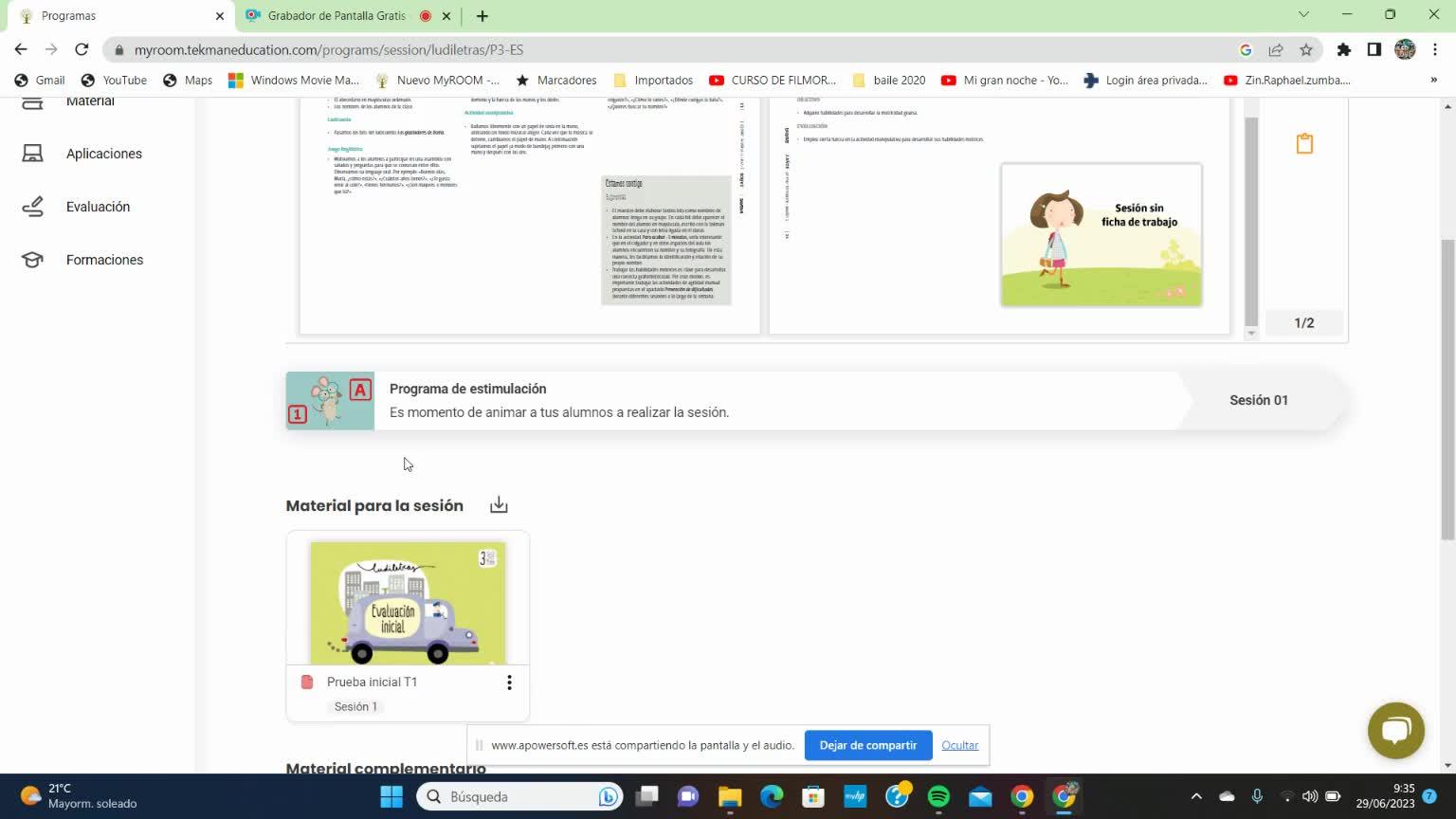Open a new browser tab
This screenshot has width=1456, height=819.
[482, 15]
